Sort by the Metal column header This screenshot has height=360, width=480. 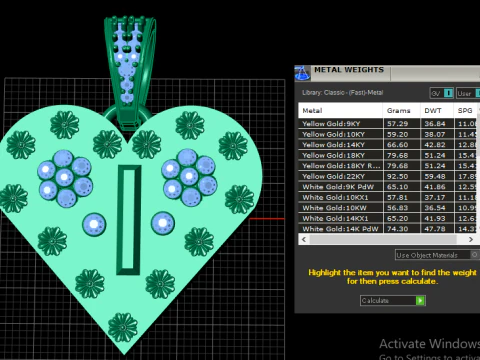340,110
